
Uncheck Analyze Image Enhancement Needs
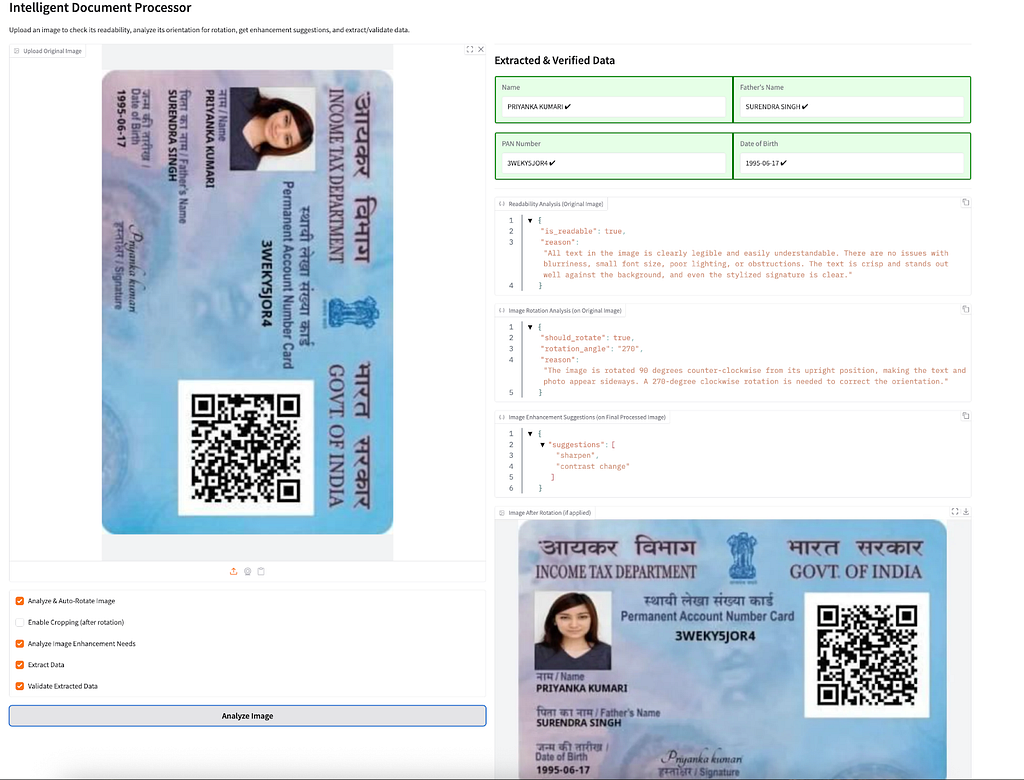20,643
